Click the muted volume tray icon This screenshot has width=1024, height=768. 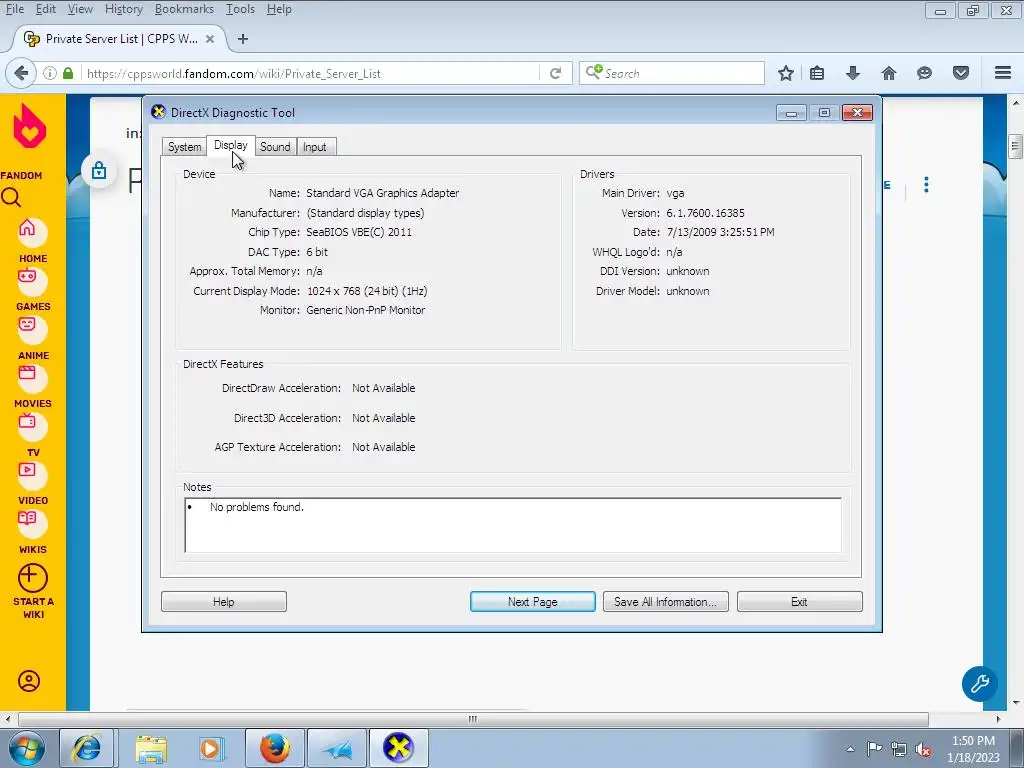pyautogui.click(x=923, y=749)
